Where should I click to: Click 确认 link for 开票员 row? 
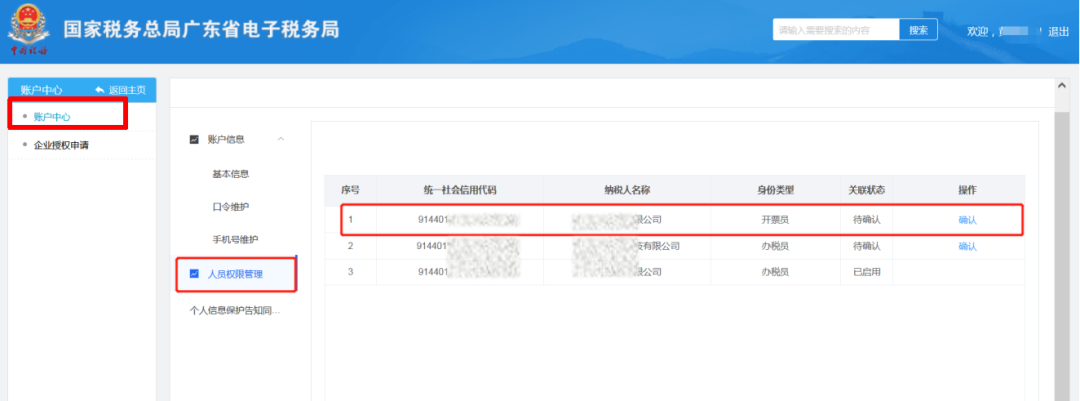pyautogui.click(x=967, y=220)
